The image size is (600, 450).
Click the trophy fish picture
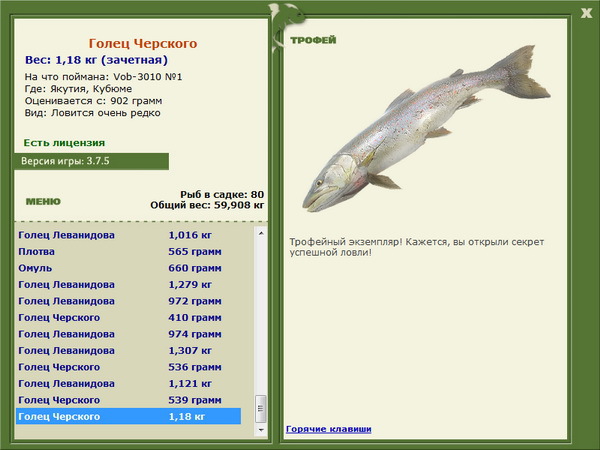(x=426, y=129)
